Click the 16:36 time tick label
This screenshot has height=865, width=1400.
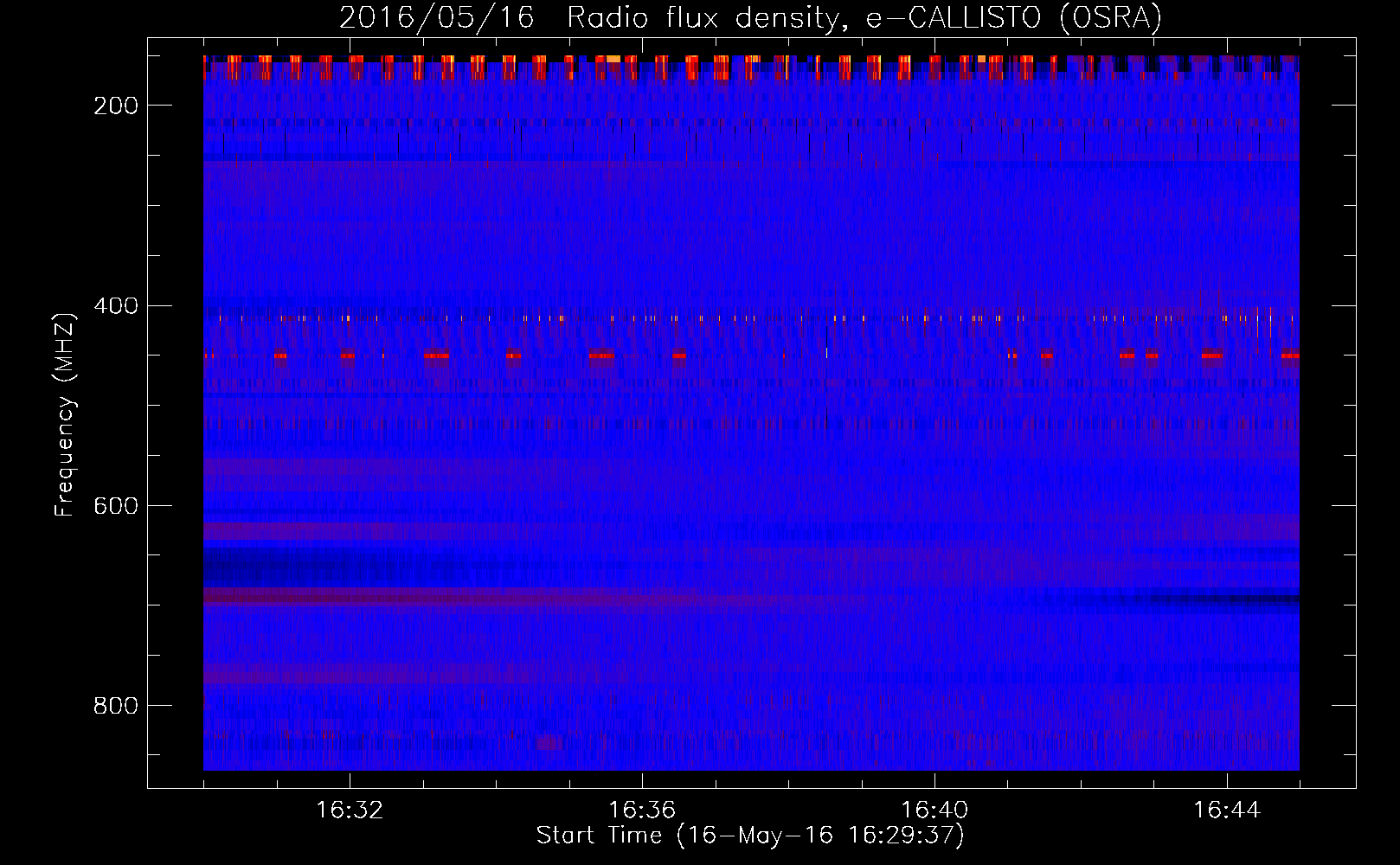tap(642, 811)
